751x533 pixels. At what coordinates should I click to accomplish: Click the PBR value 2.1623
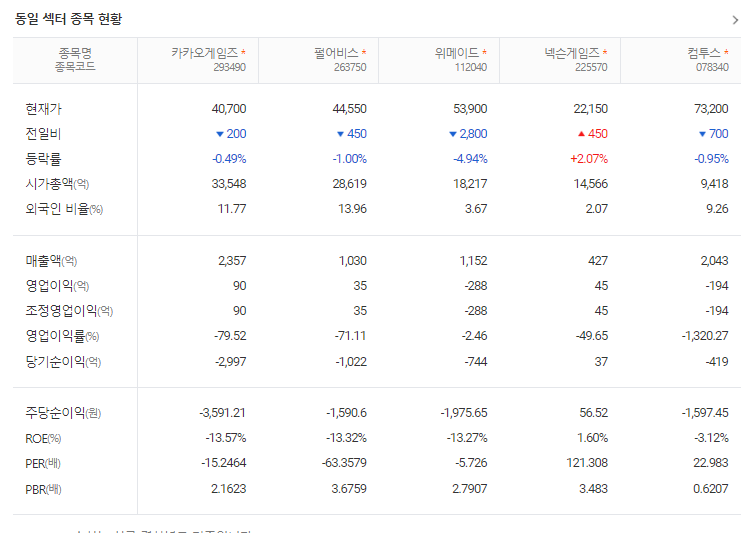[x=228, y=489]
